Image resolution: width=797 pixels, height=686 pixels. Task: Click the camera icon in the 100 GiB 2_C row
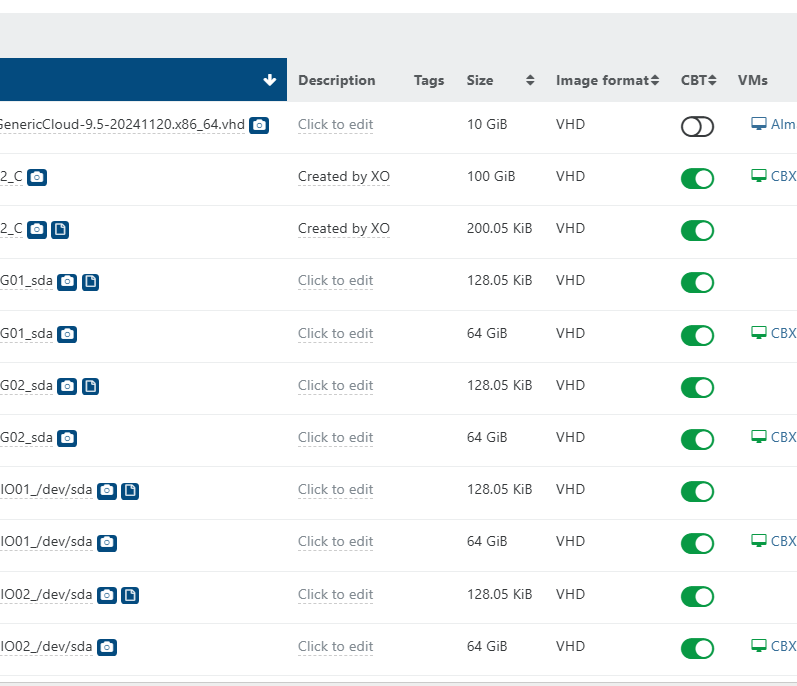pos(37,177)
